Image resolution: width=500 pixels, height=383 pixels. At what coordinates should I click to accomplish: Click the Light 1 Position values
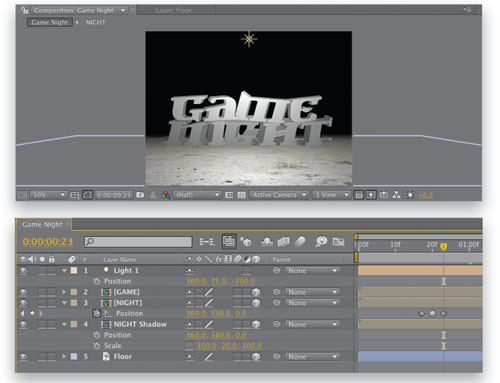point(220,281)
